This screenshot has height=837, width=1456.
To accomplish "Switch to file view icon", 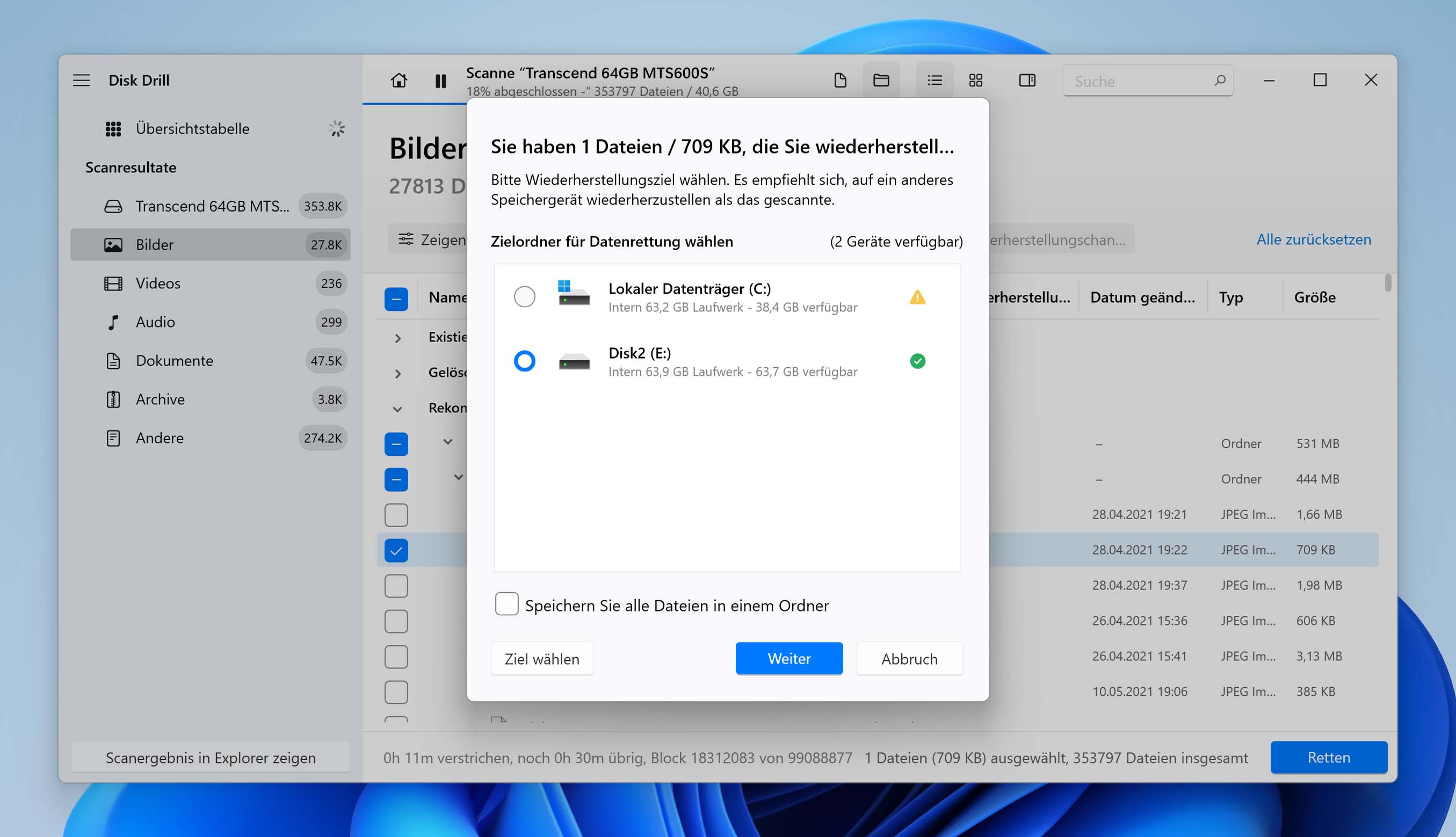I will pos(840,80).
